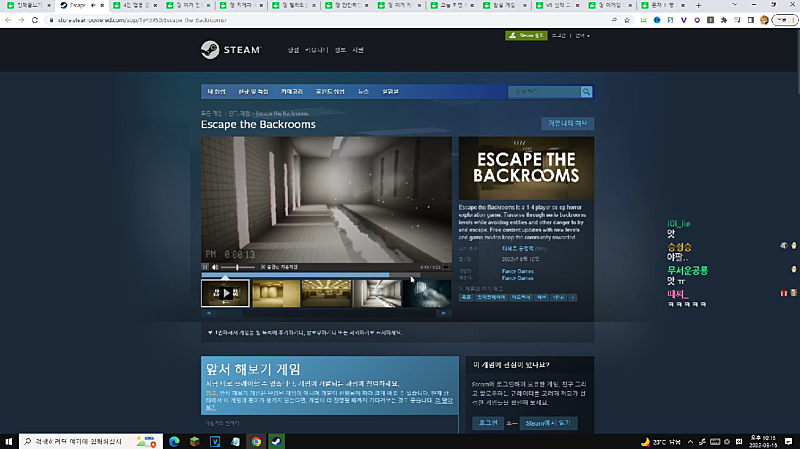Open the Labs tab in store nav
The width and height of the screenshot is (800, 449).
click(390, 92)
